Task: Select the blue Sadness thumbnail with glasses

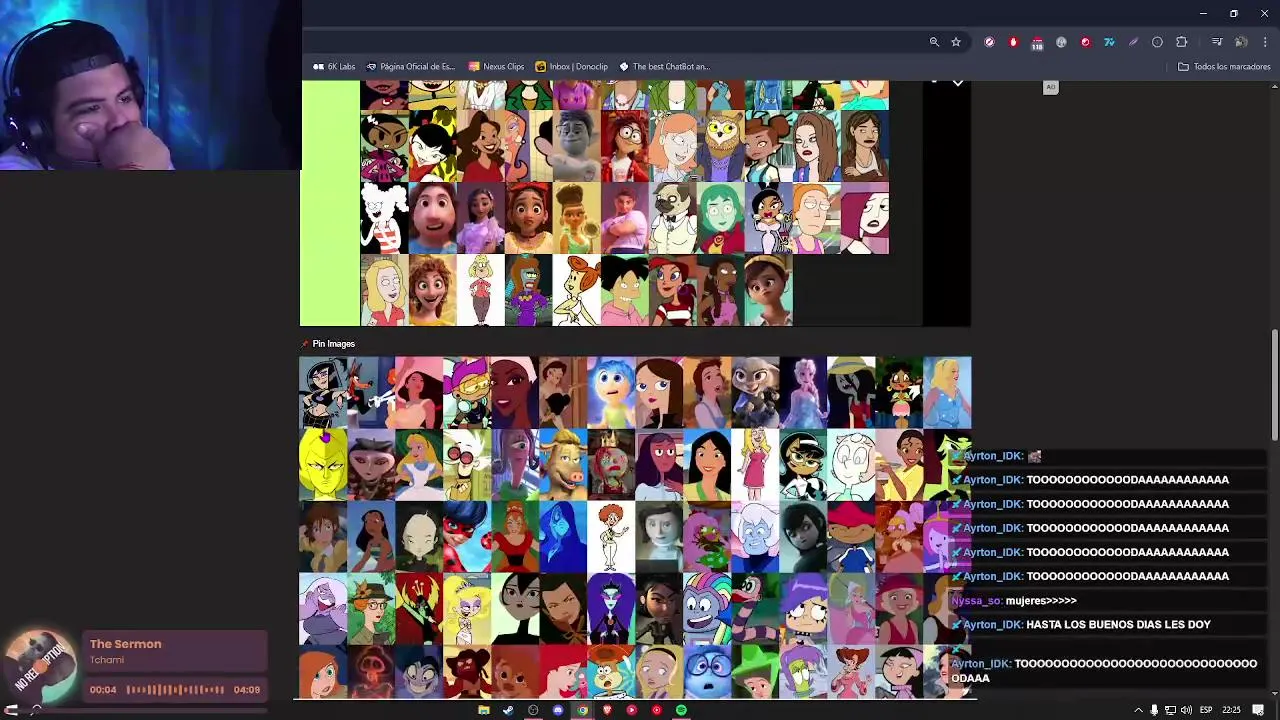Action: [707, 672]
